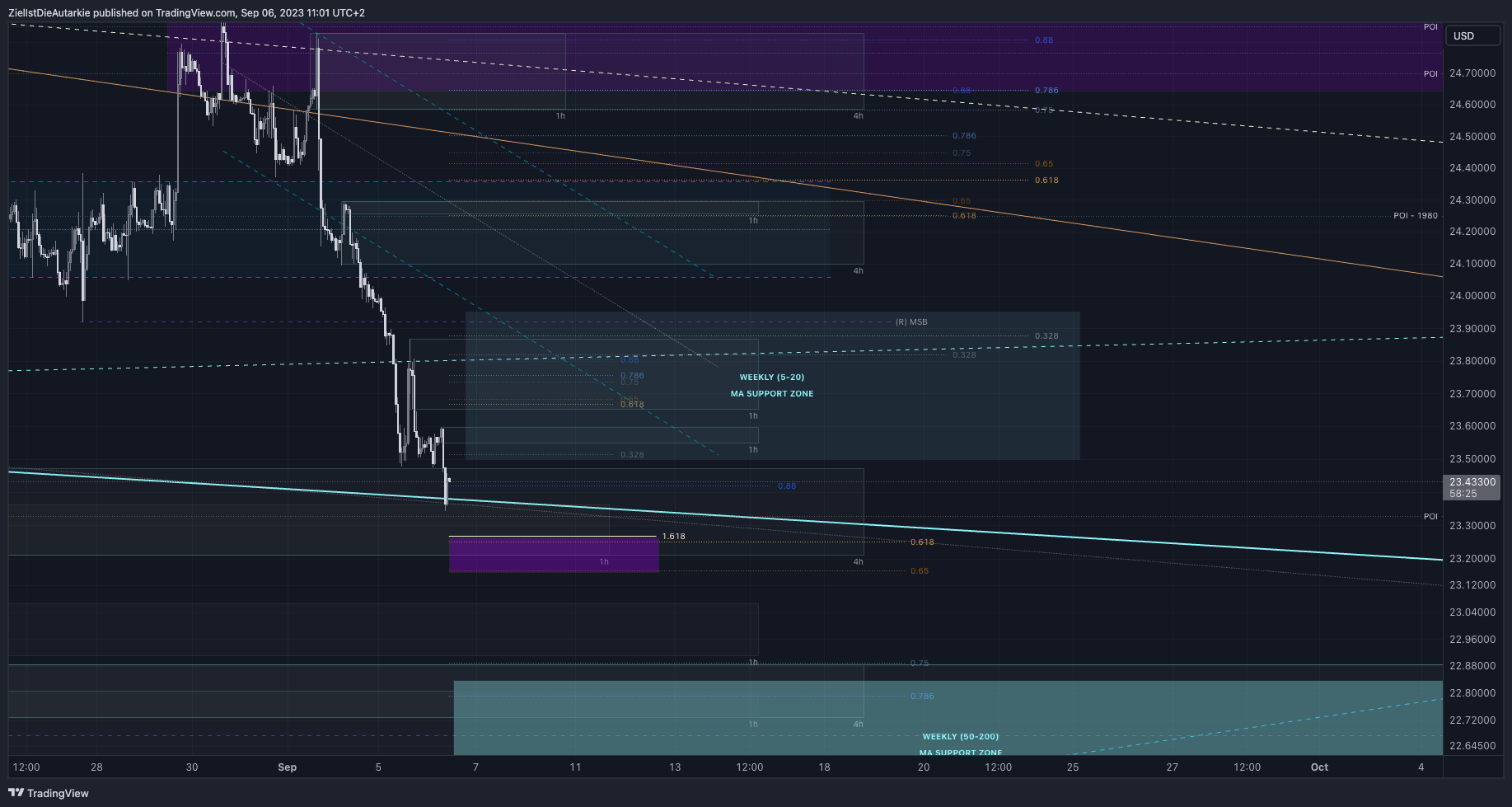Open the USD currency dropdown
The image size is (1512, 807).
[x=1473, y=35]
